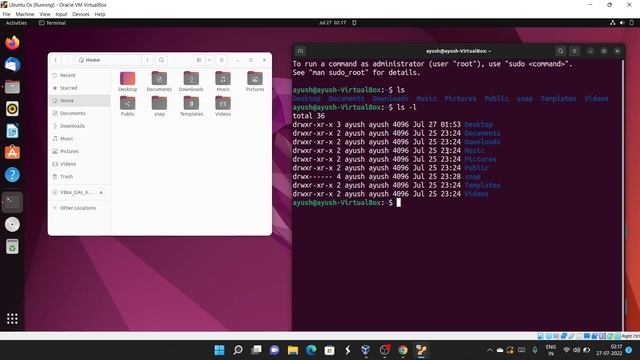The height and width of the screenshot is (360, 640).
Task: Open the Help icon in the dock
Action: [12, 175]
